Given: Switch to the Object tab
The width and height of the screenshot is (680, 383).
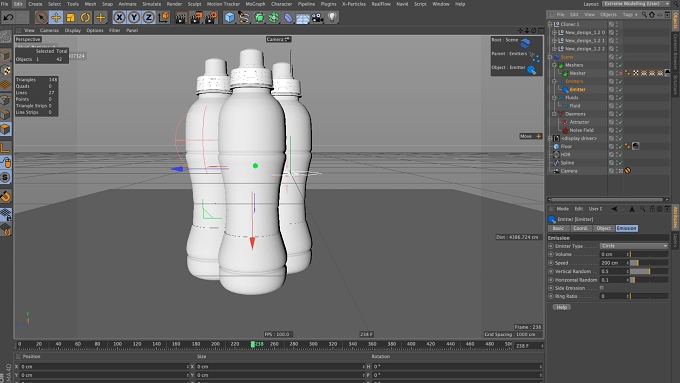Looking at the screenshot, I should click(603, 228).
